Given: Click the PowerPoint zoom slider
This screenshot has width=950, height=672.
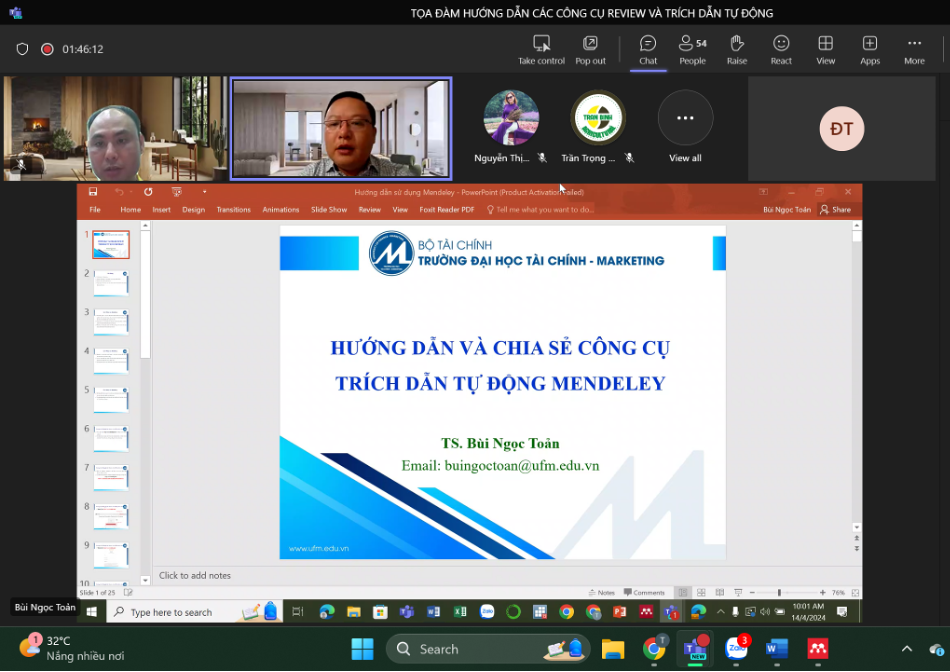Looking at the screenshot, I should 779,593.
